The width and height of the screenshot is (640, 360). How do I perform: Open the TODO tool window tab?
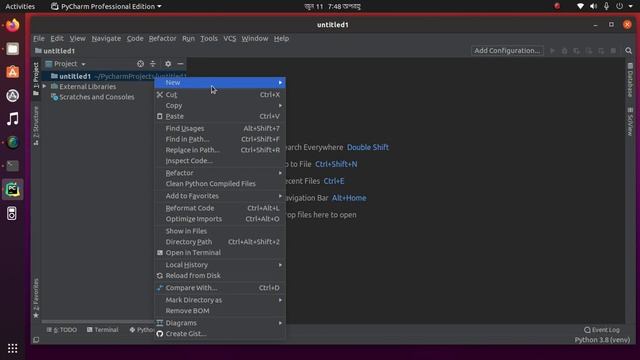pos(62,330)
